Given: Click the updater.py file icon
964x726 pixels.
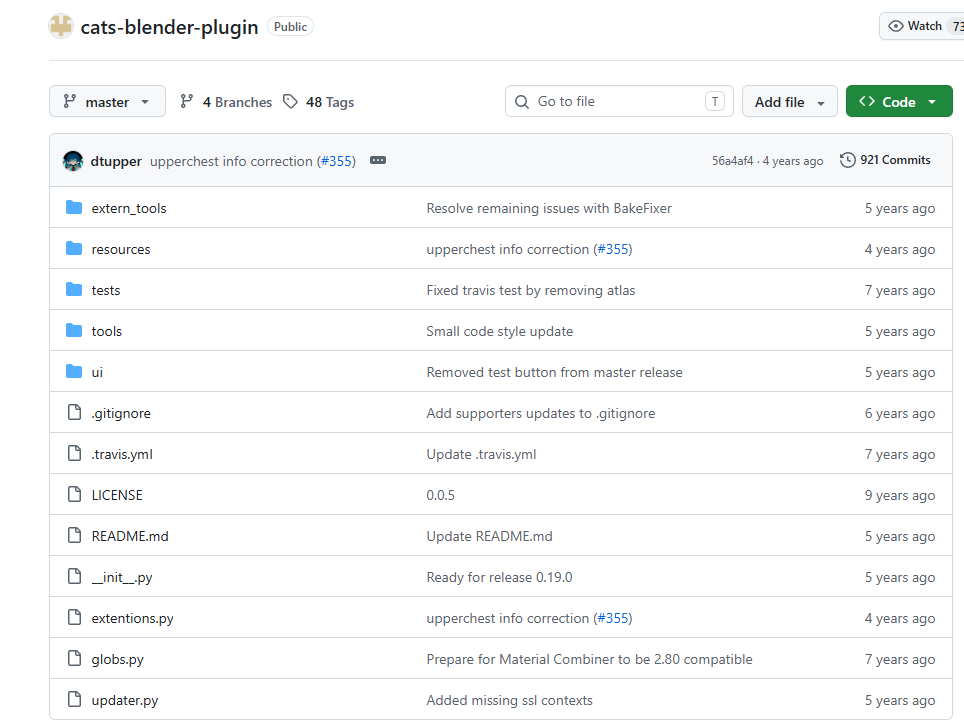Looking at the screenshot, I should (74, 699).
